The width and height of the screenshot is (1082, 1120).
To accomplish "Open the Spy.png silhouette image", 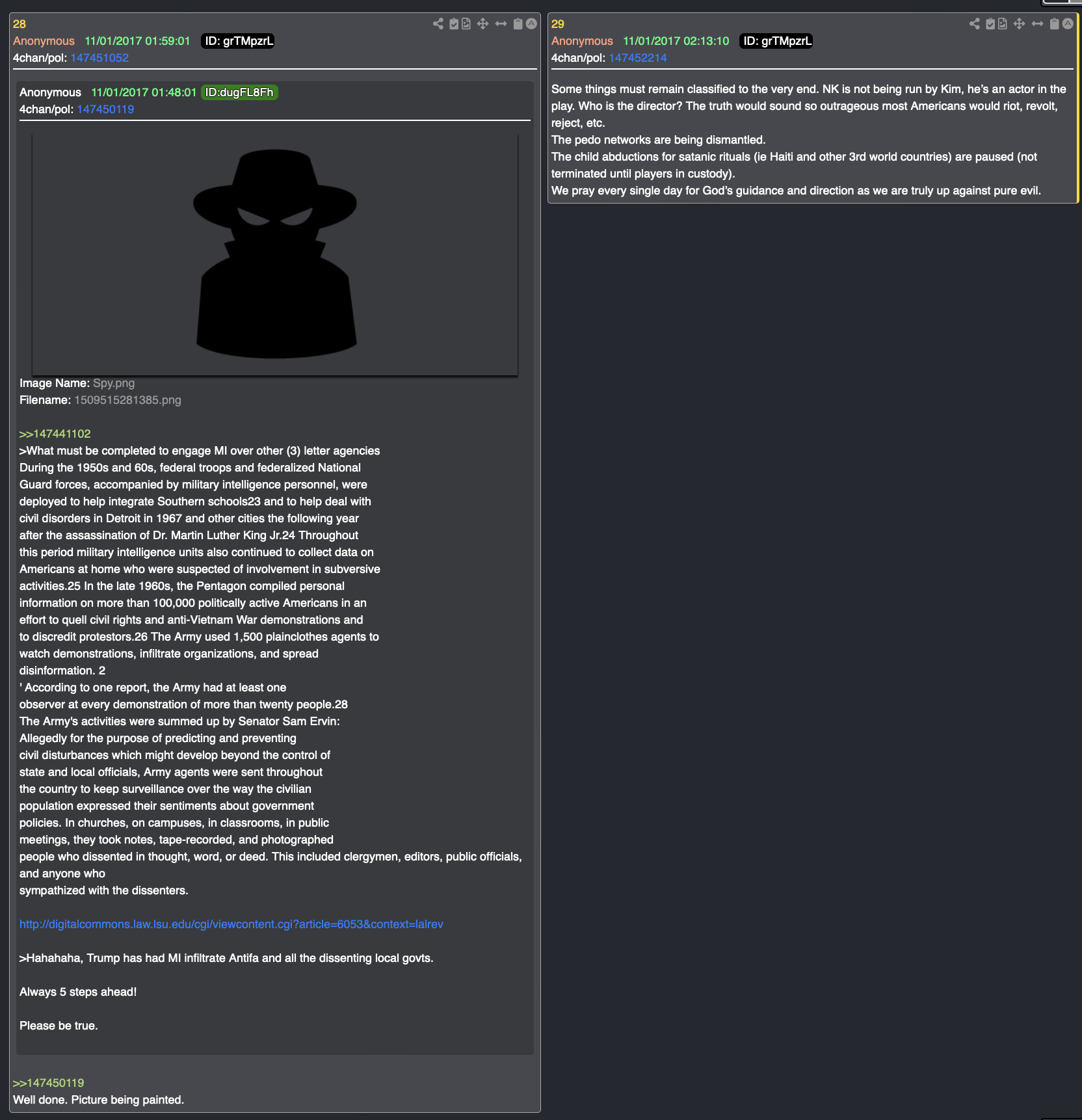I will [x=275, y=254].
